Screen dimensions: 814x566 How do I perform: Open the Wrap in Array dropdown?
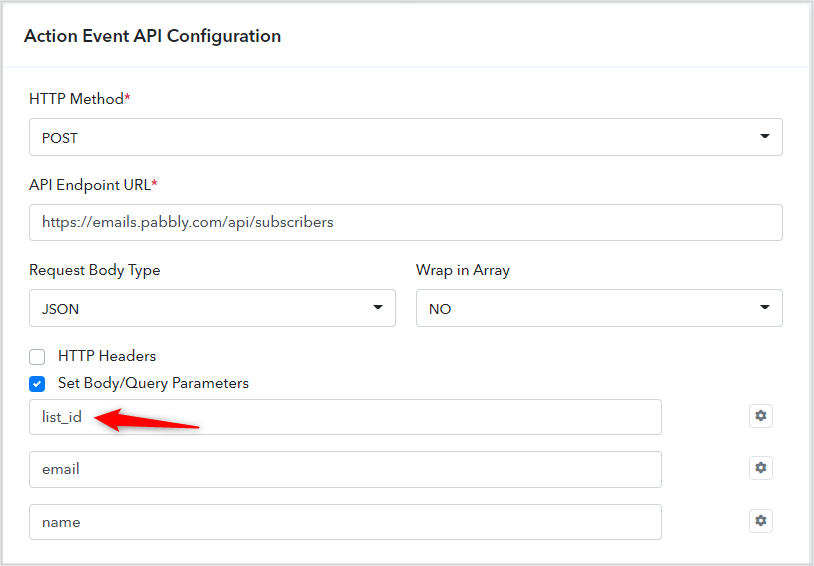(599, 308)
